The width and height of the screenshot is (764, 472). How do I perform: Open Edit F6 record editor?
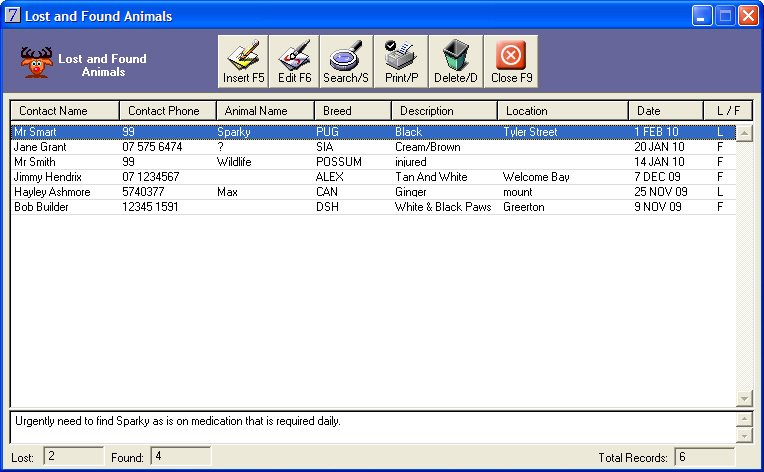[x=294, y=61]
